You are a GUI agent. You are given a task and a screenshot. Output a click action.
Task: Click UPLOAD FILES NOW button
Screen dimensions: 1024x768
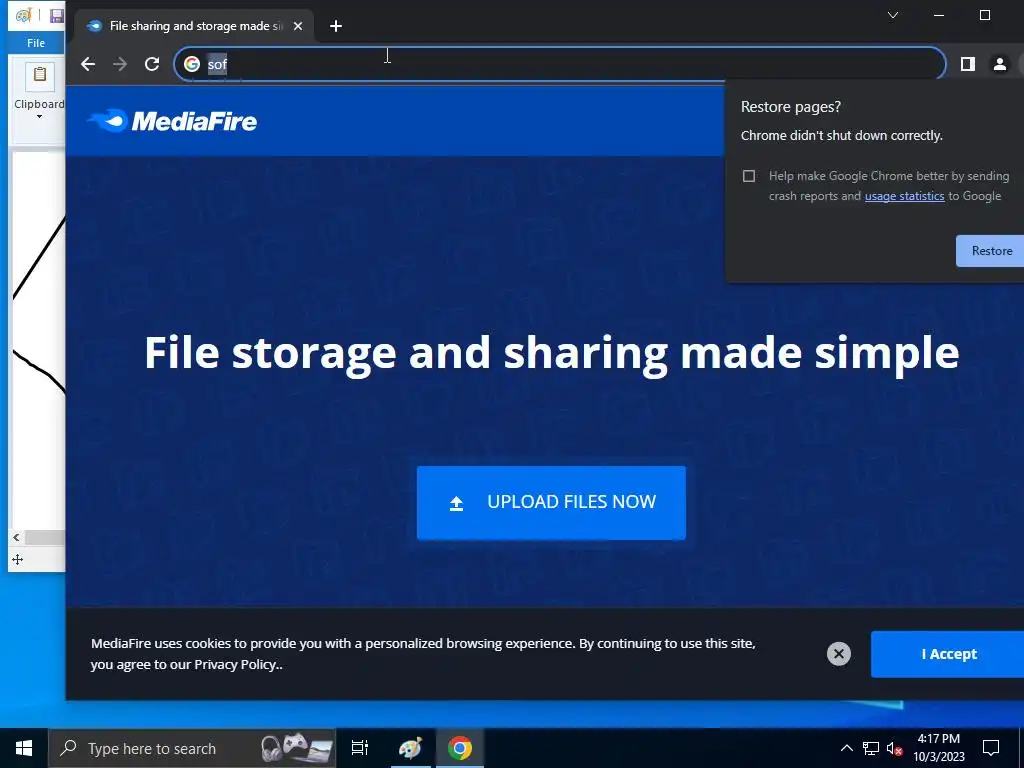coord(551,502)
